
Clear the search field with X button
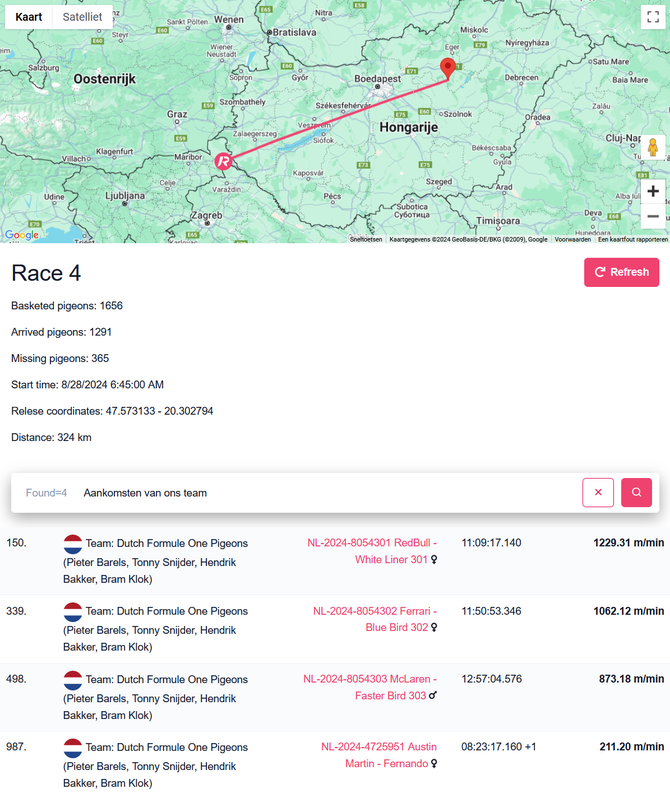click(x=598, y=492)
